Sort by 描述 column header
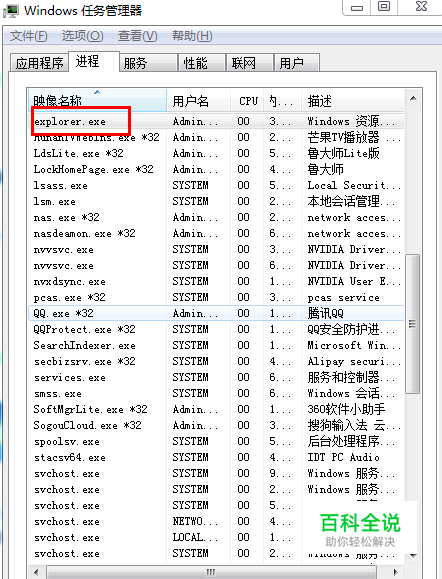The width and height of the screenshot is (442, 579). click(353, 100)
